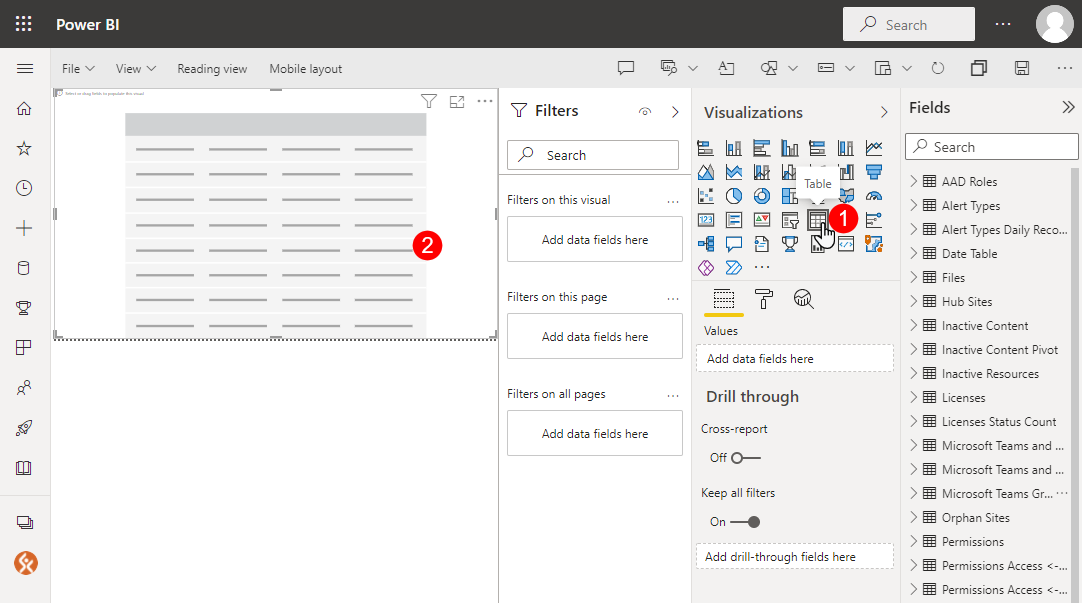Add a comment from the toolbar
This screenshot has height=603, width=1082.
[x=626, y=68]
